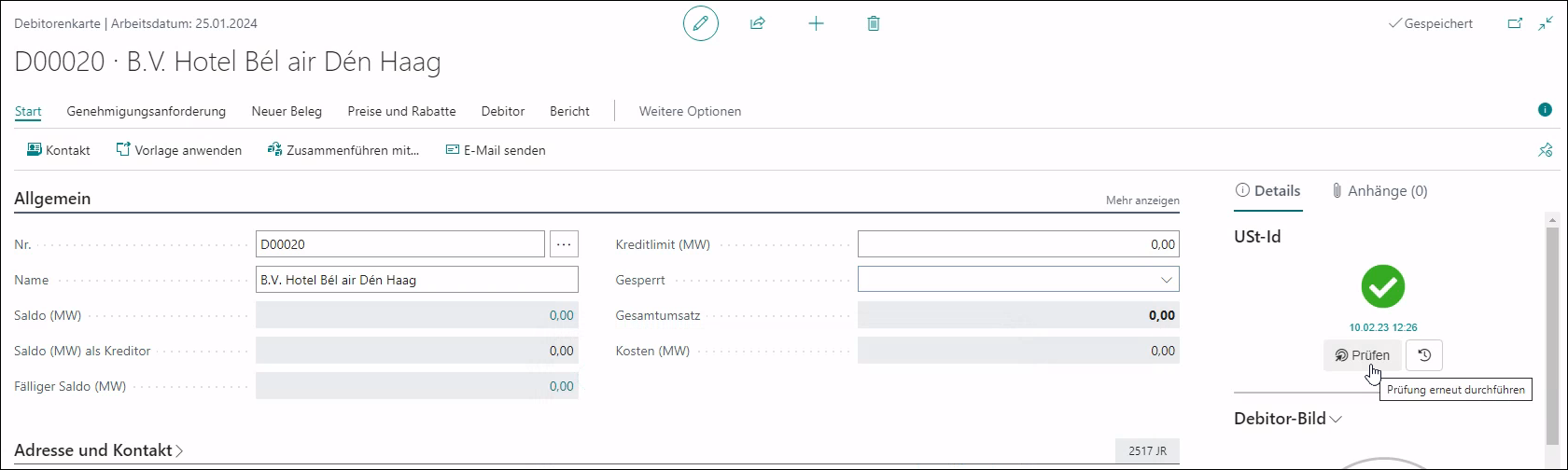Screen dimensions: 1568x470
Task: Click the edit pencil icon
Action: click(701, 23)
